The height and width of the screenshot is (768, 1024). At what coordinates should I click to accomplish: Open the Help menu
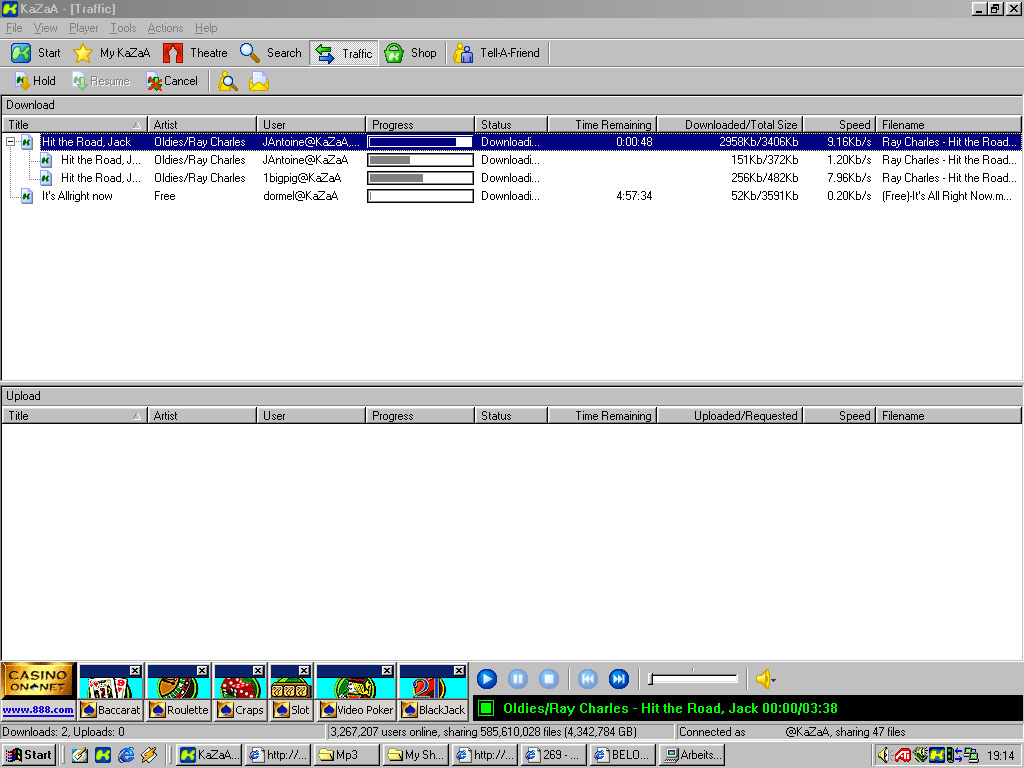click(x=206, y=28)
